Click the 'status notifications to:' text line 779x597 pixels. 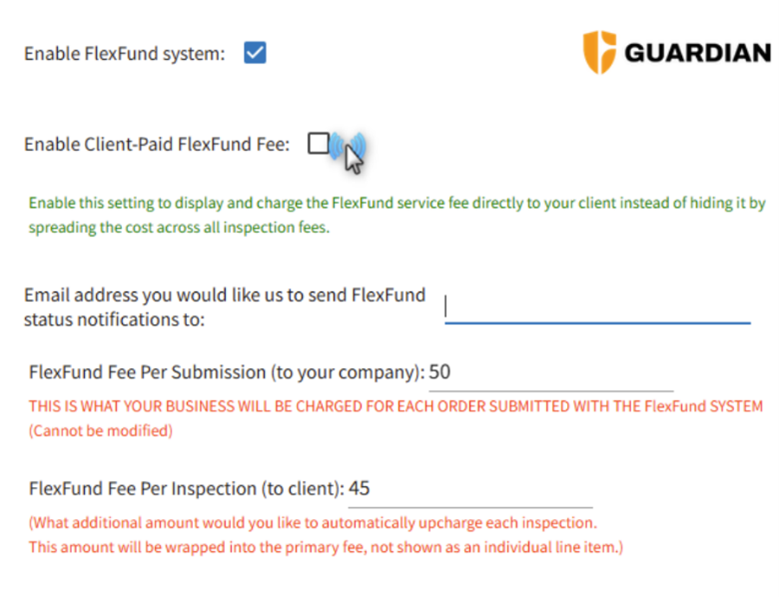coord(114,319)
